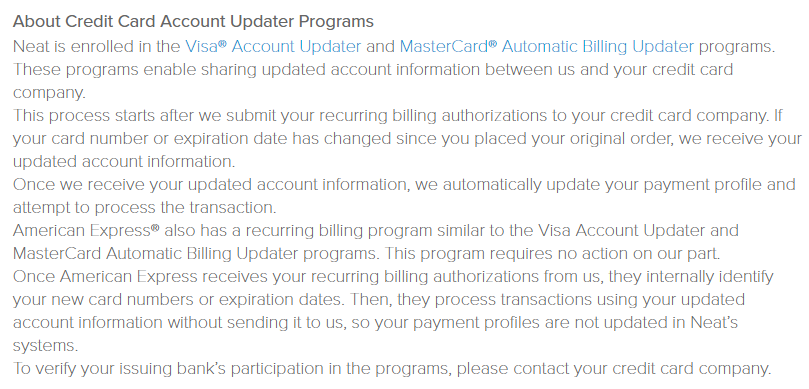Click the line 'account information without sending it to us'
Viewport: 809px width, 389px height.
point(375,323)
